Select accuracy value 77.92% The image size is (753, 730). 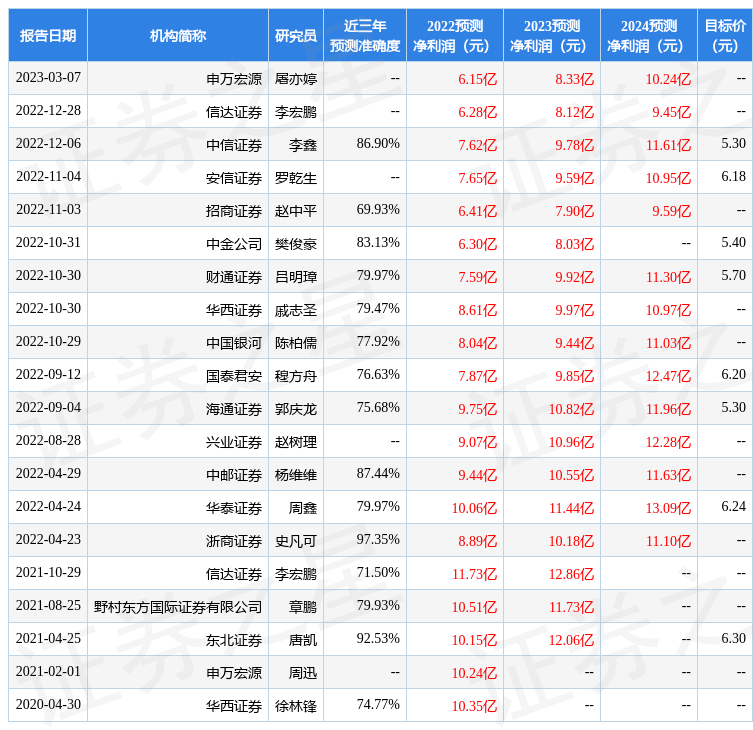click(378, 341)
